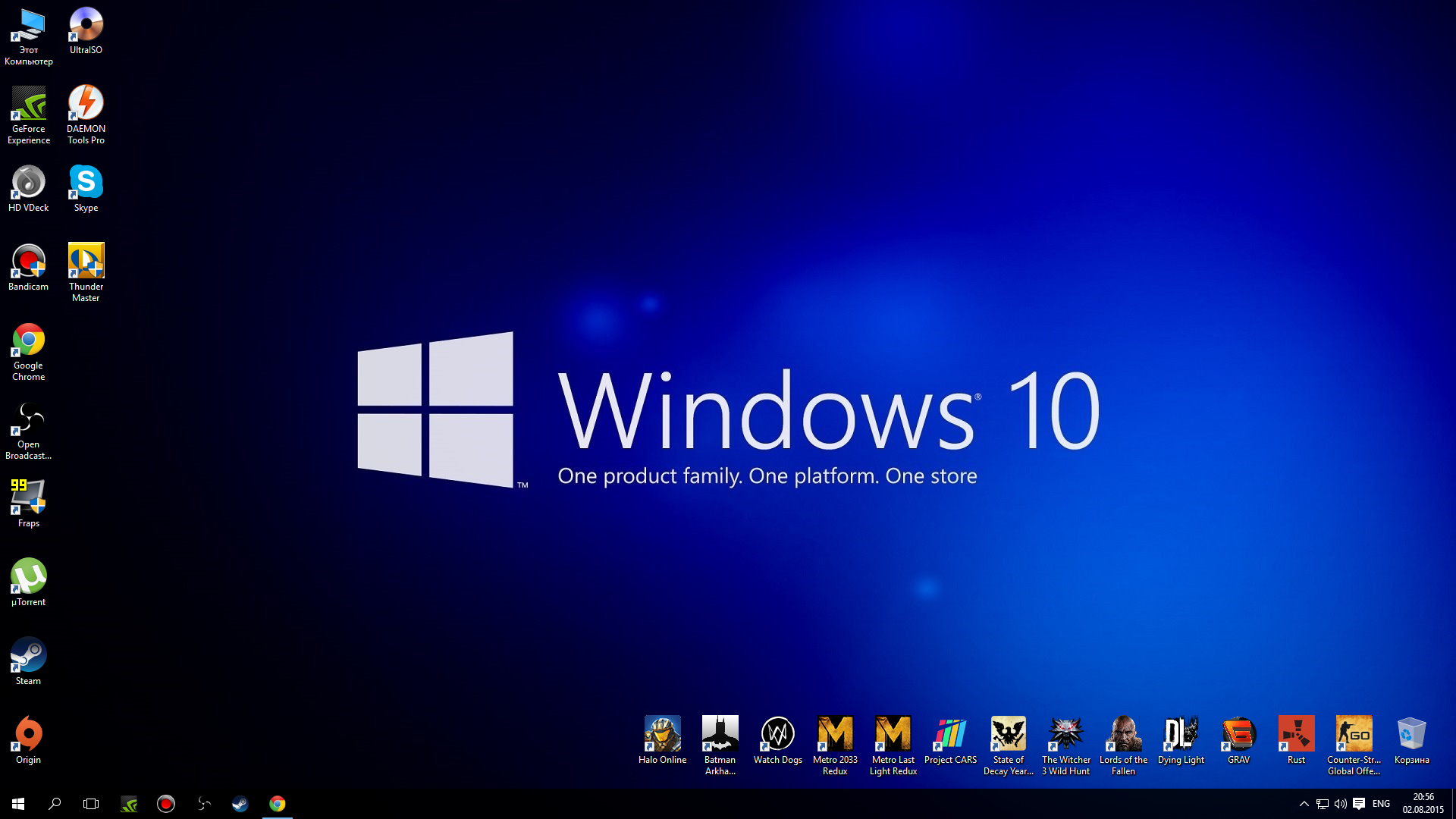Change the ENG input language

(1382, 804)
